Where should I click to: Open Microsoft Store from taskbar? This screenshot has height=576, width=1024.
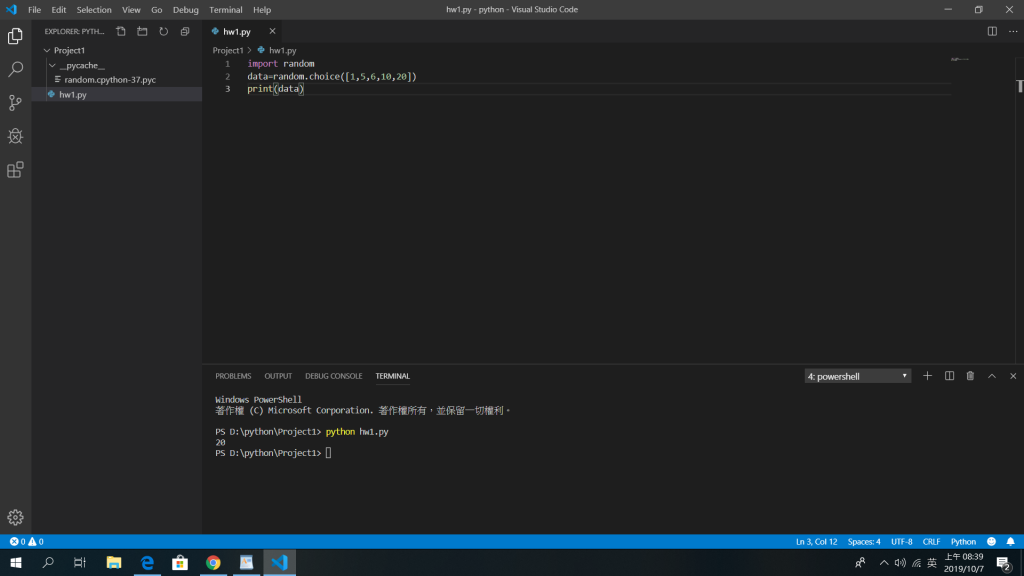coord(180,562)
